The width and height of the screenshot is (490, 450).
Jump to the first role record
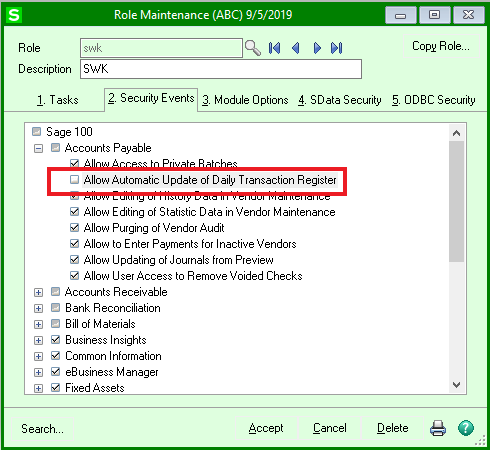click(x=274, y=48)
